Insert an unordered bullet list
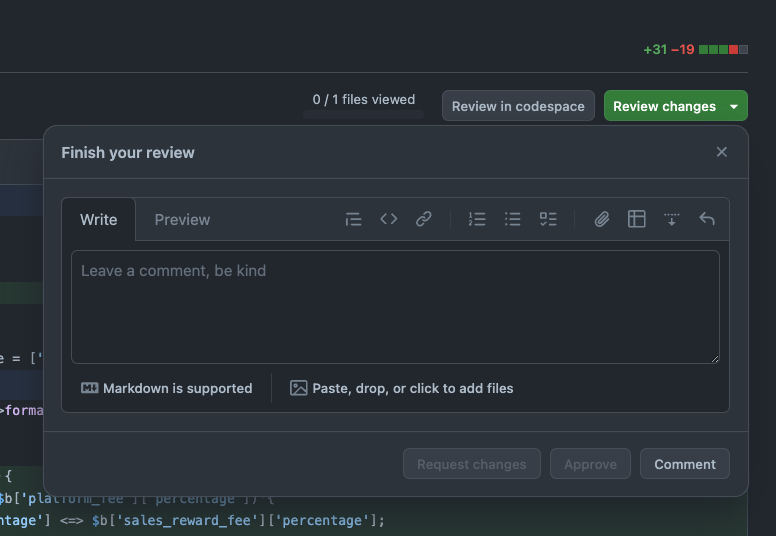The image size is (776, 536). click(x=512, y=219)
